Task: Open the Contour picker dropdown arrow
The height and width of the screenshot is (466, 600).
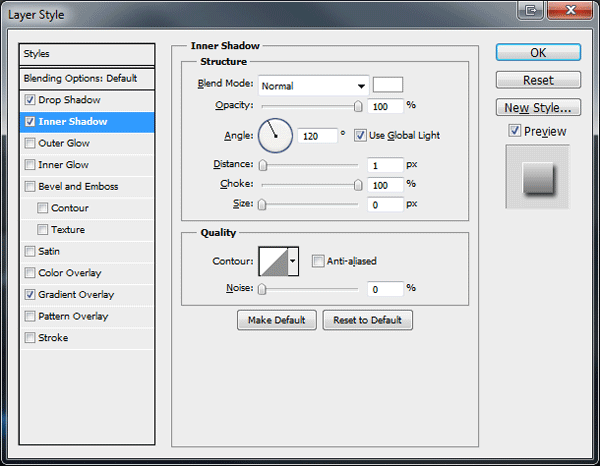Action: point(293,261)
